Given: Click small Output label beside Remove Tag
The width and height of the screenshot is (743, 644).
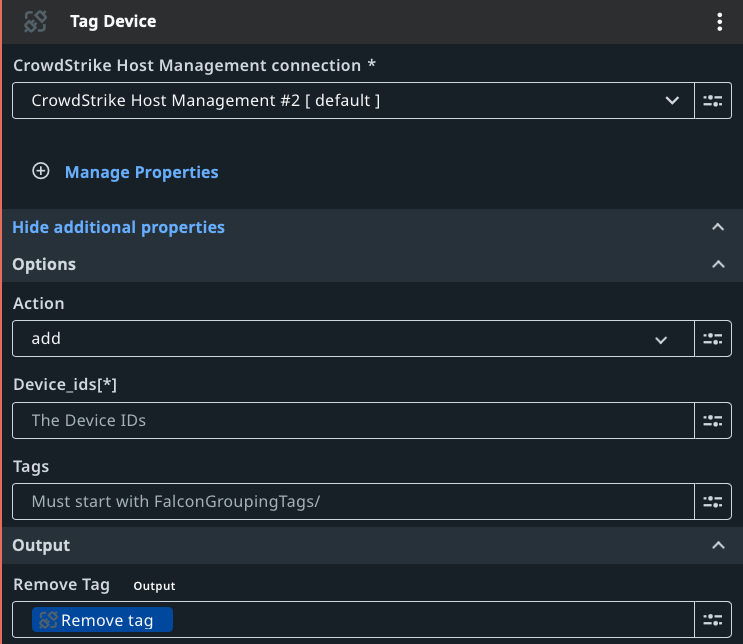Looking at the screenshot, I should point(154,586).
